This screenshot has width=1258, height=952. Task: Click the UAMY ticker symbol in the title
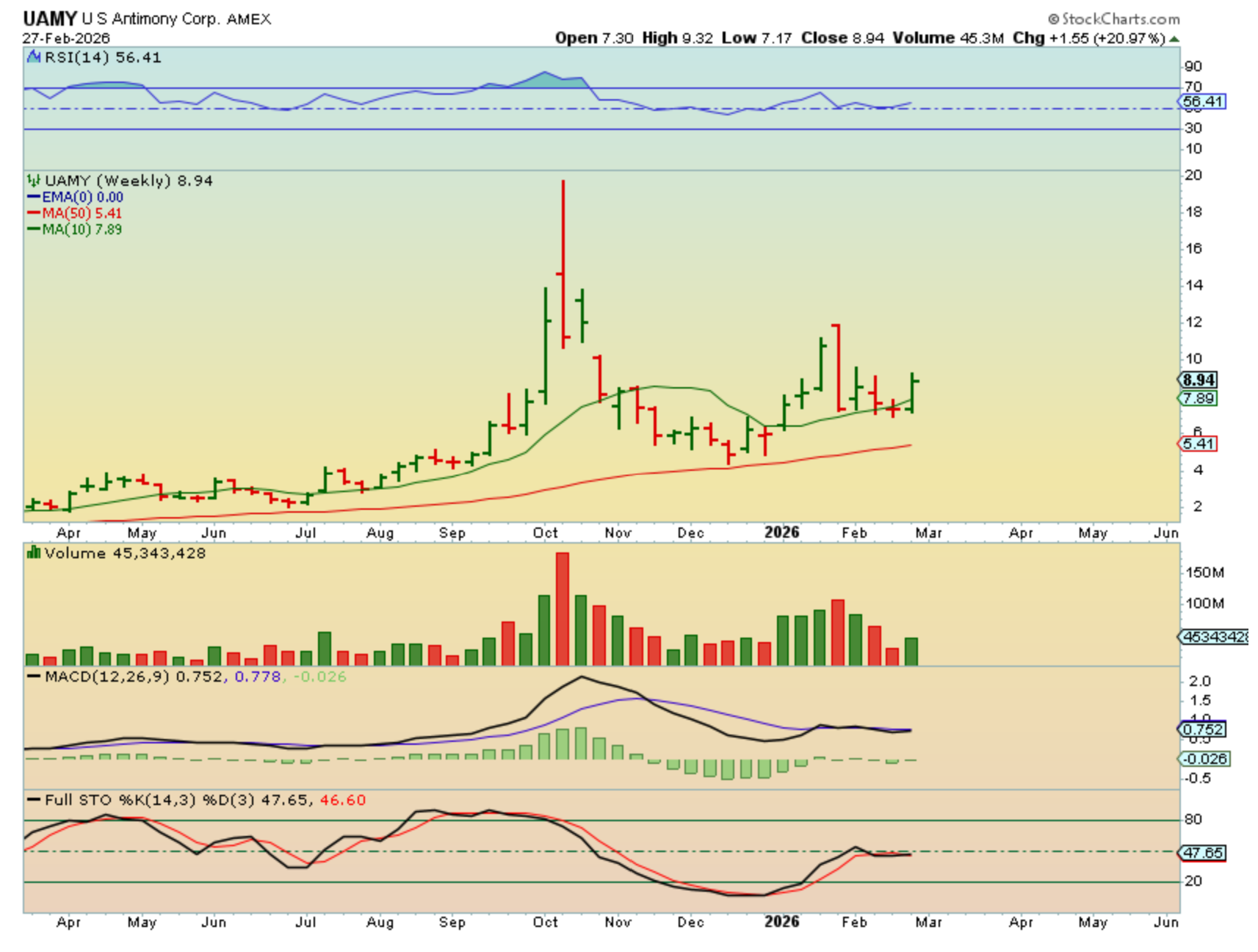[50, 18]
